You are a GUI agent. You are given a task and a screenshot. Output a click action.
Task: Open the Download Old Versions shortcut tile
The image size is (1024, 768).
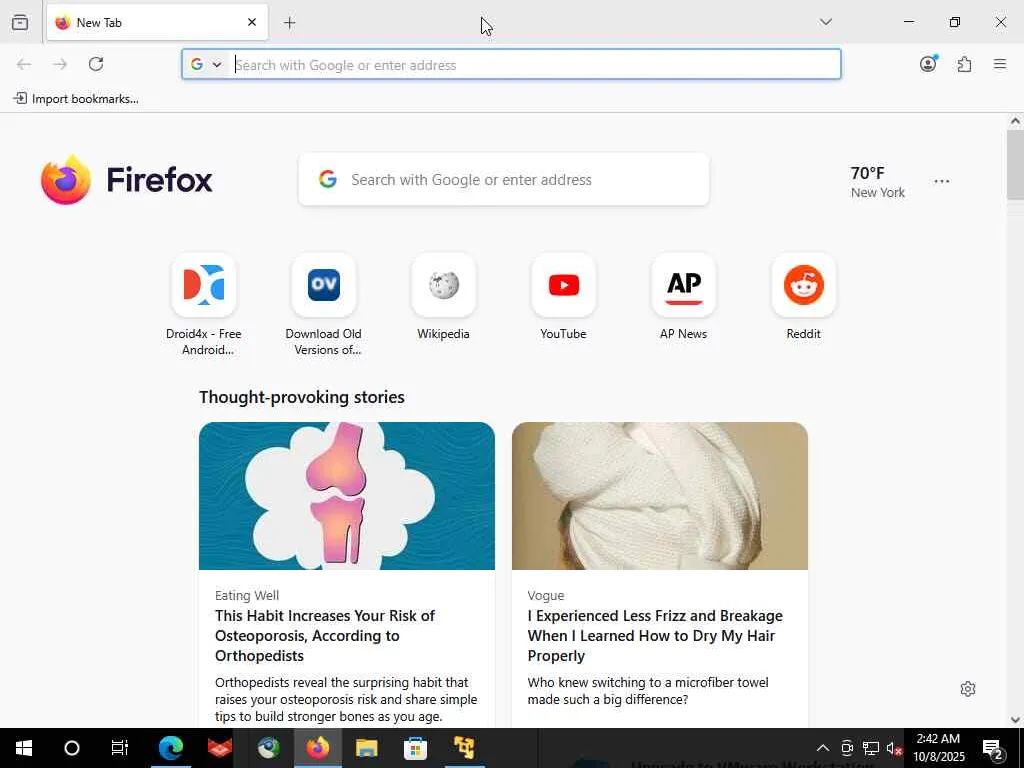coord(324,304)
